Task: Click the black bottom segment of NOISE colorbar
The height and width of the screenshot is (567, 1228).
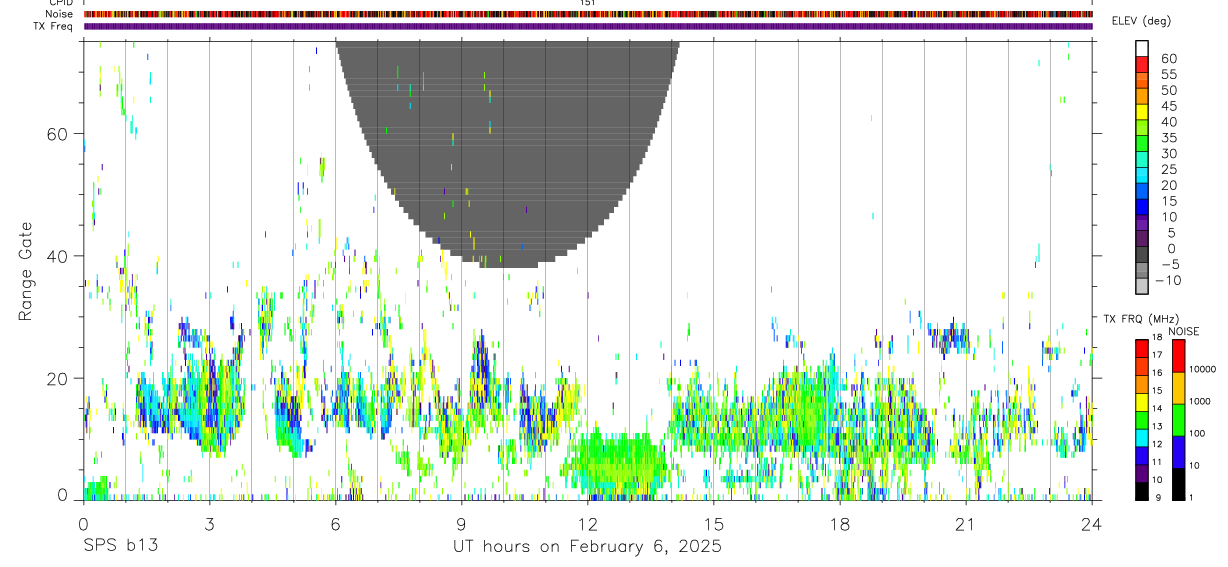Action: pos(1178,484)
